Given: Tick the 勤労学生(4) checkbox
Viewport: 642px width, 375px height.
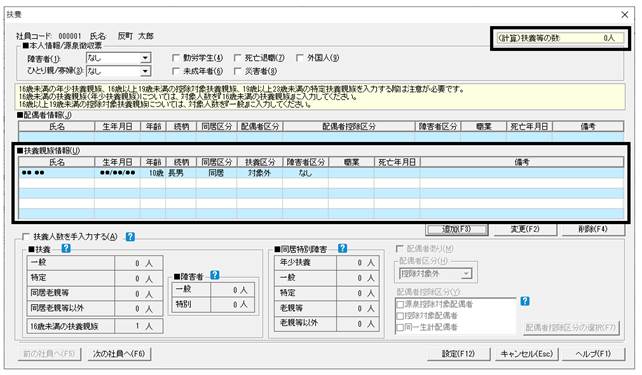Looking at the screenshot, I should 176,58.
